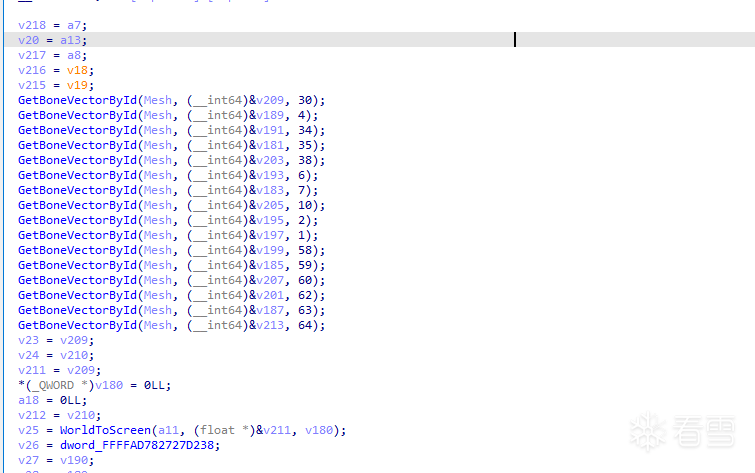Select the Mesh argument in the bone 4 call
This screenshot has height=473, width=755.
click(156, 115)
